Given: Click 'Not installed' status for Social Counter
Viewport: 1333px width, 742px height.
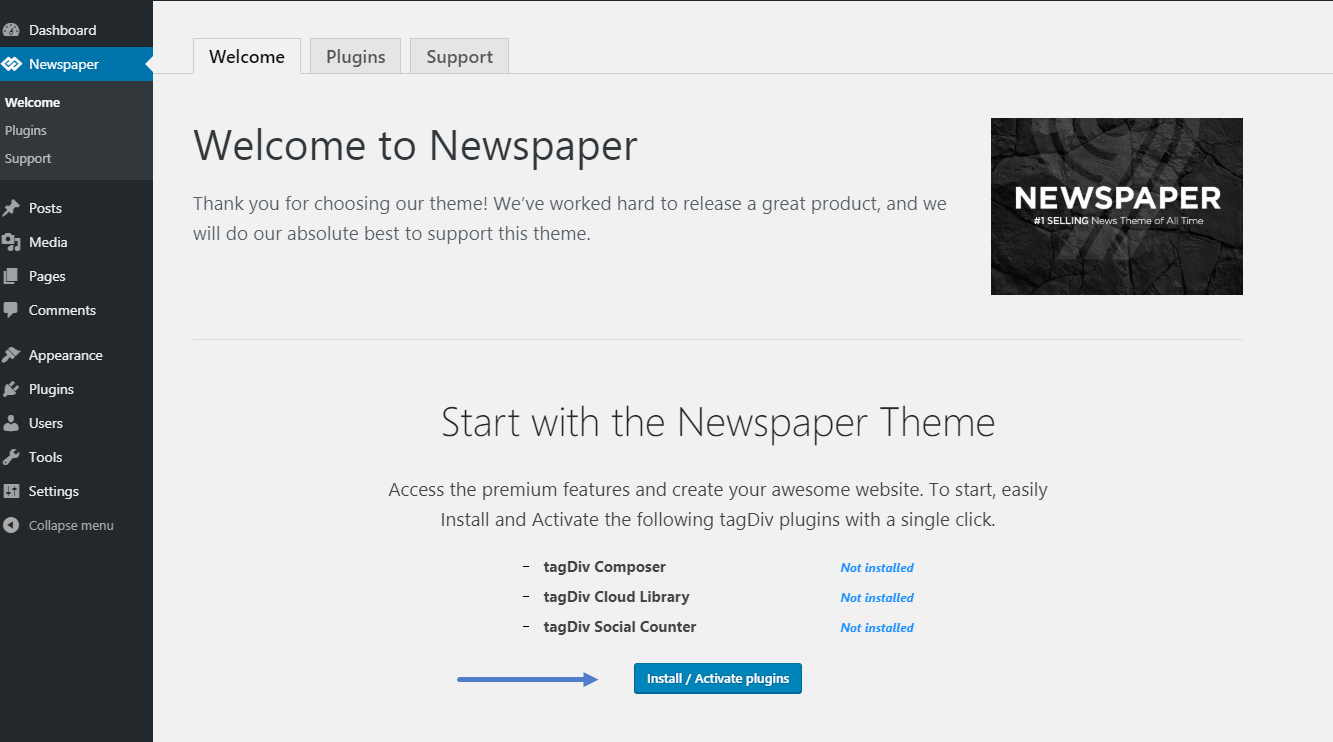Looking at the screenshot, I should [877, 627].
